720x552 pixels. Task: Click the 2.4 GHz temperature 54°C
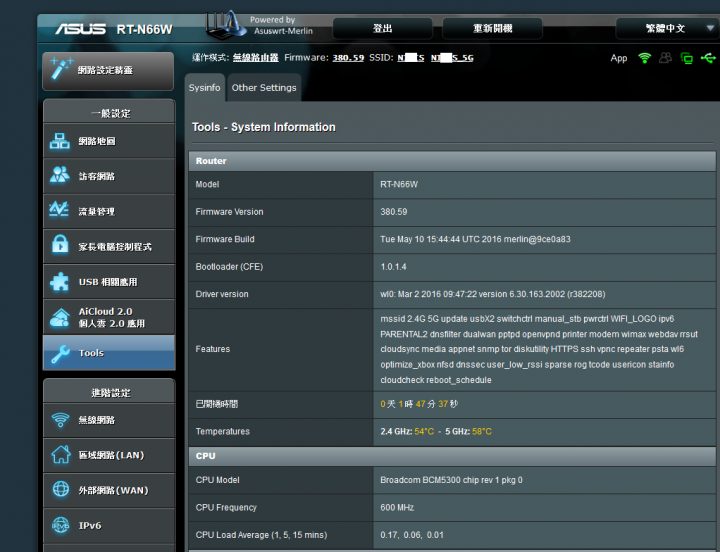click(424, 431)
